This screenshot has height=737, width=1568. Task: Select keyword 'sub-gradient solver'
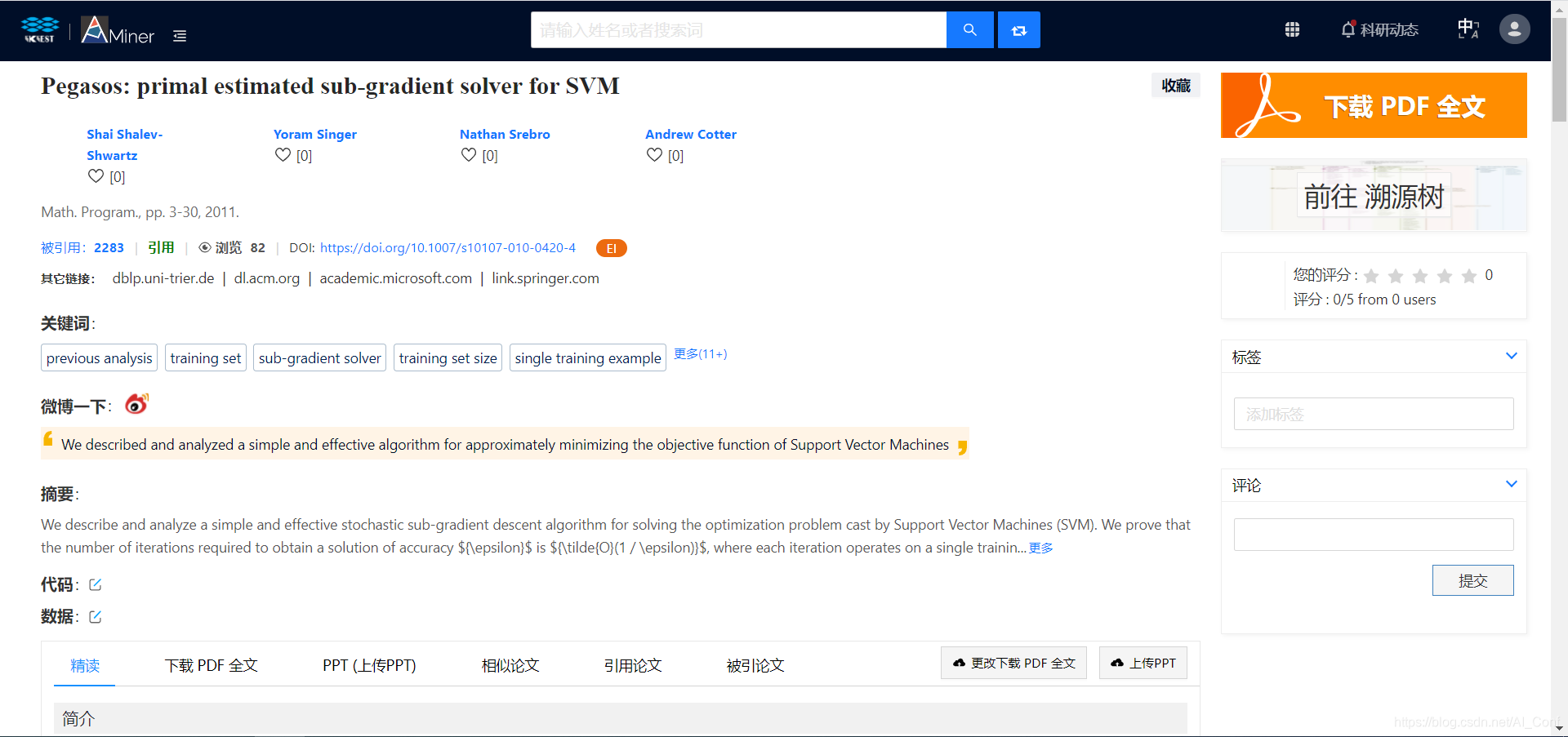320,357
